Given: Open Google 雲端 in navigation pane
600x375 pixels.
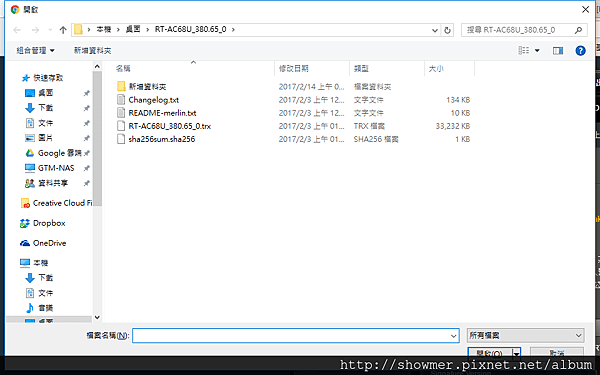Looking at the screenshot, I should pyautogui.click(x=60, y=153).
